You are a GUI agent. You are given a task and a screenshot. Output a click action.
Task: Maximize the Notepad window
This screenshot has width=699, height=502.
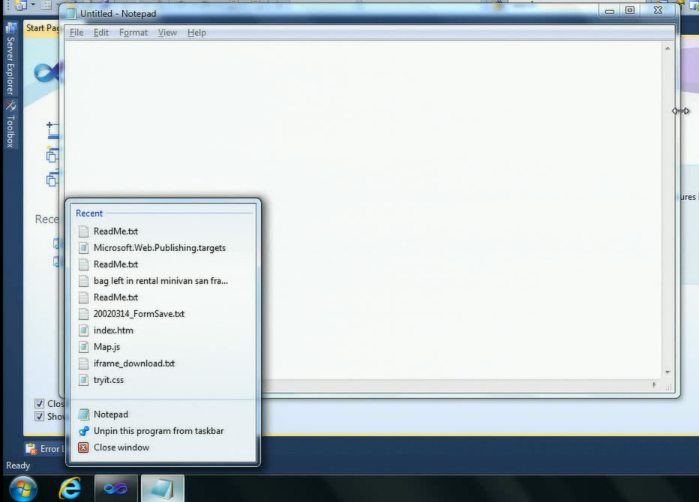click(x=629, y=10)
